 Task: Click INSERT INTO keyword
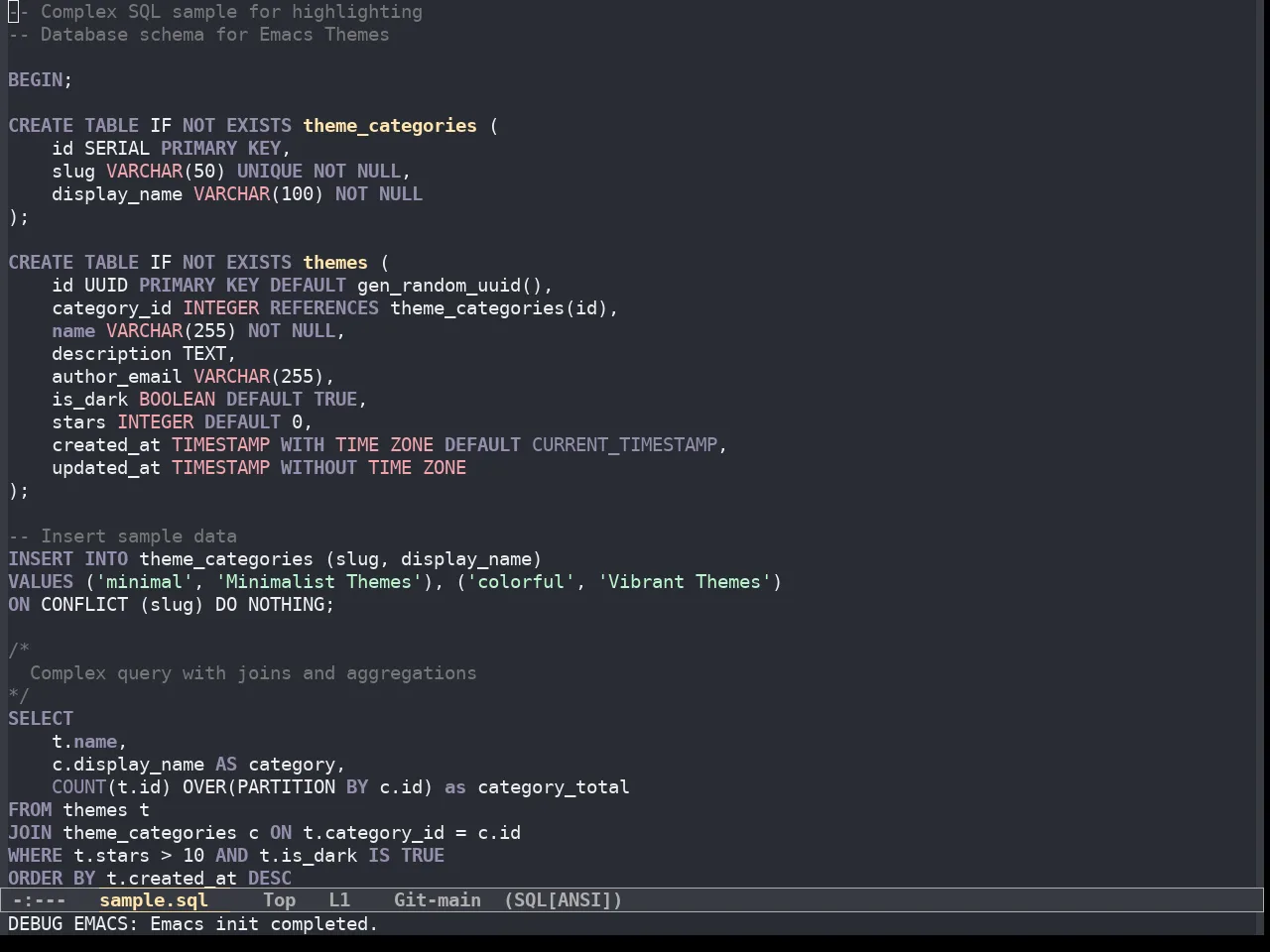click(x=68, y=559)
